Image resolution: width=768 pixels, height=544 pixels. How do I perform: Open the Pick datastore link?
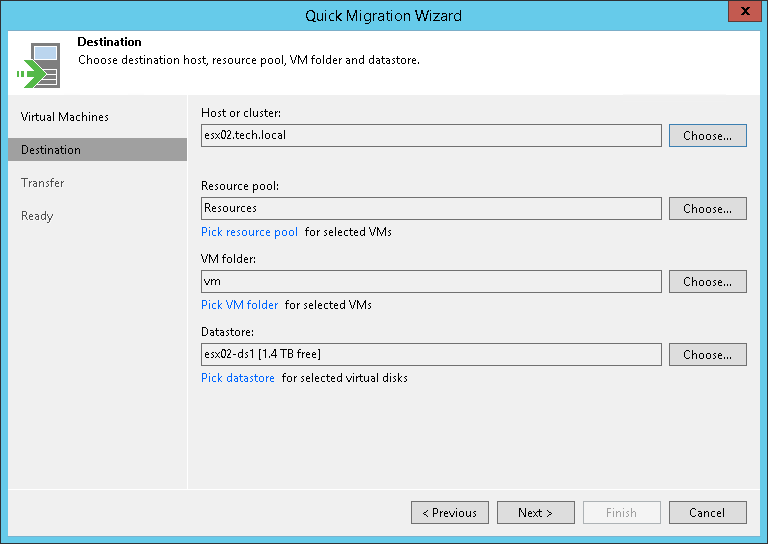pos(238,378)
